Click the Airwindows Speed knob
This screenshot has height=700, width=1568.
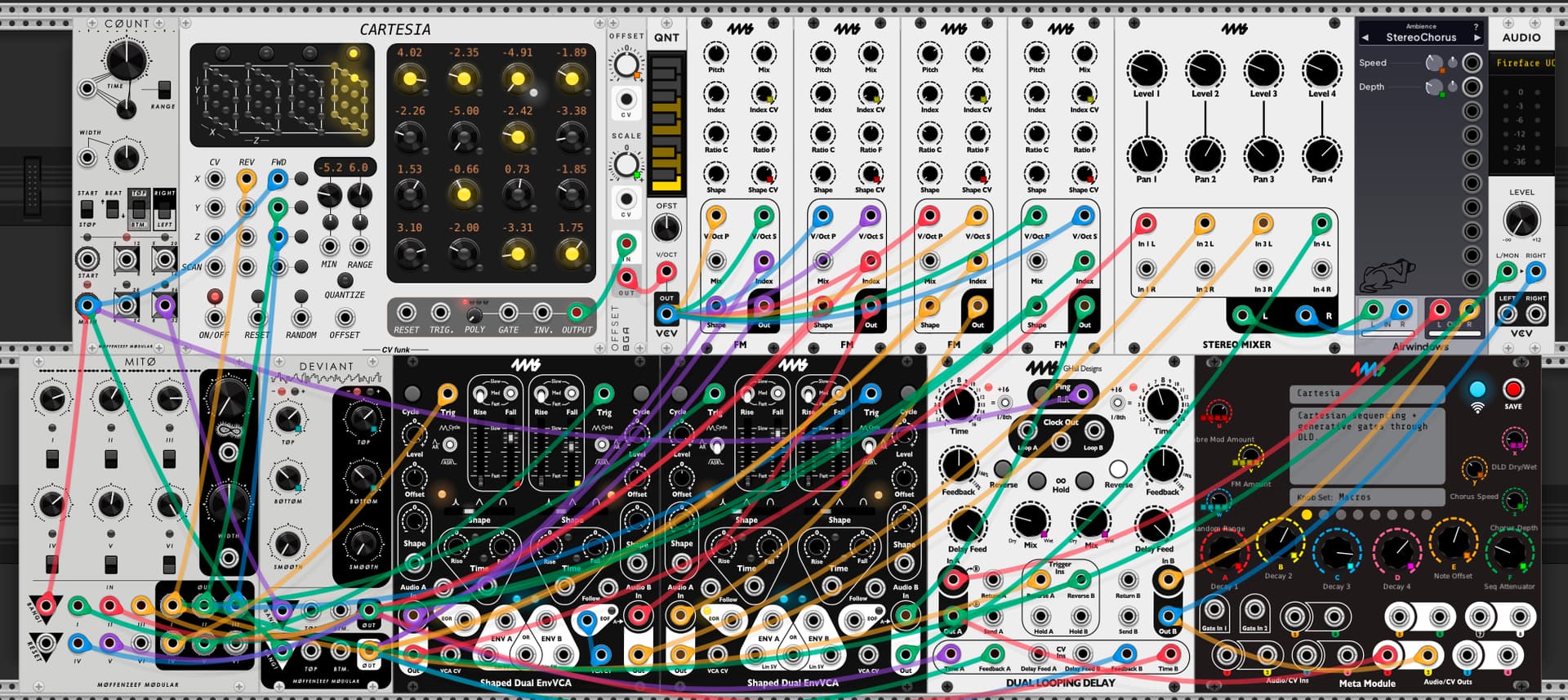point(1433,63)
